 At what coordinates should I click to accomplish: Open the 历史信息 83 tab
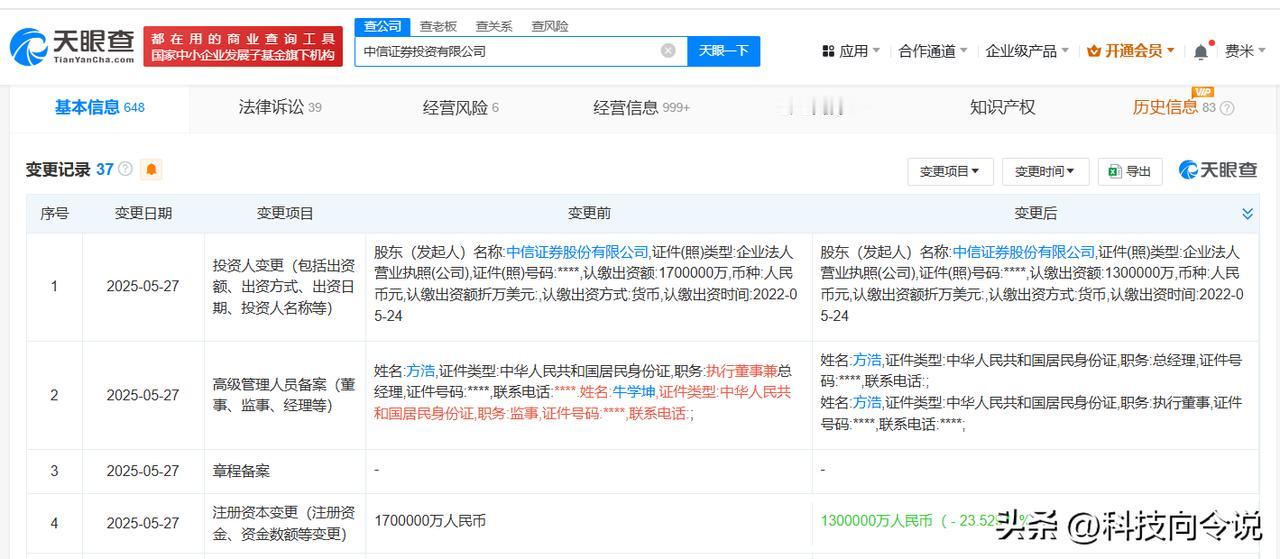[1174, 107]
